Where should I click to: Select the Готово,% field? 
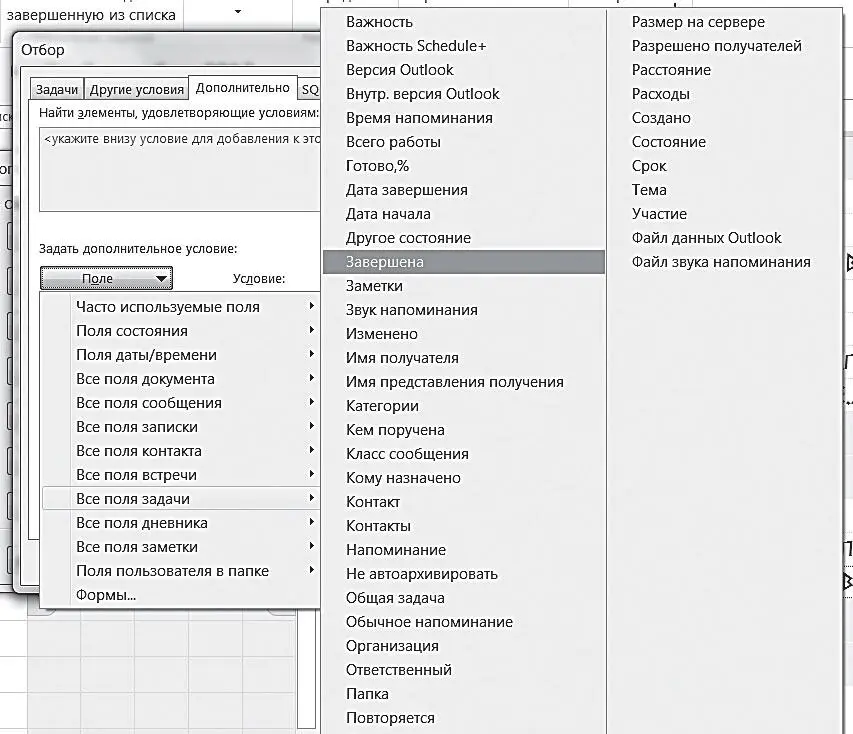(x=463, y=165)
